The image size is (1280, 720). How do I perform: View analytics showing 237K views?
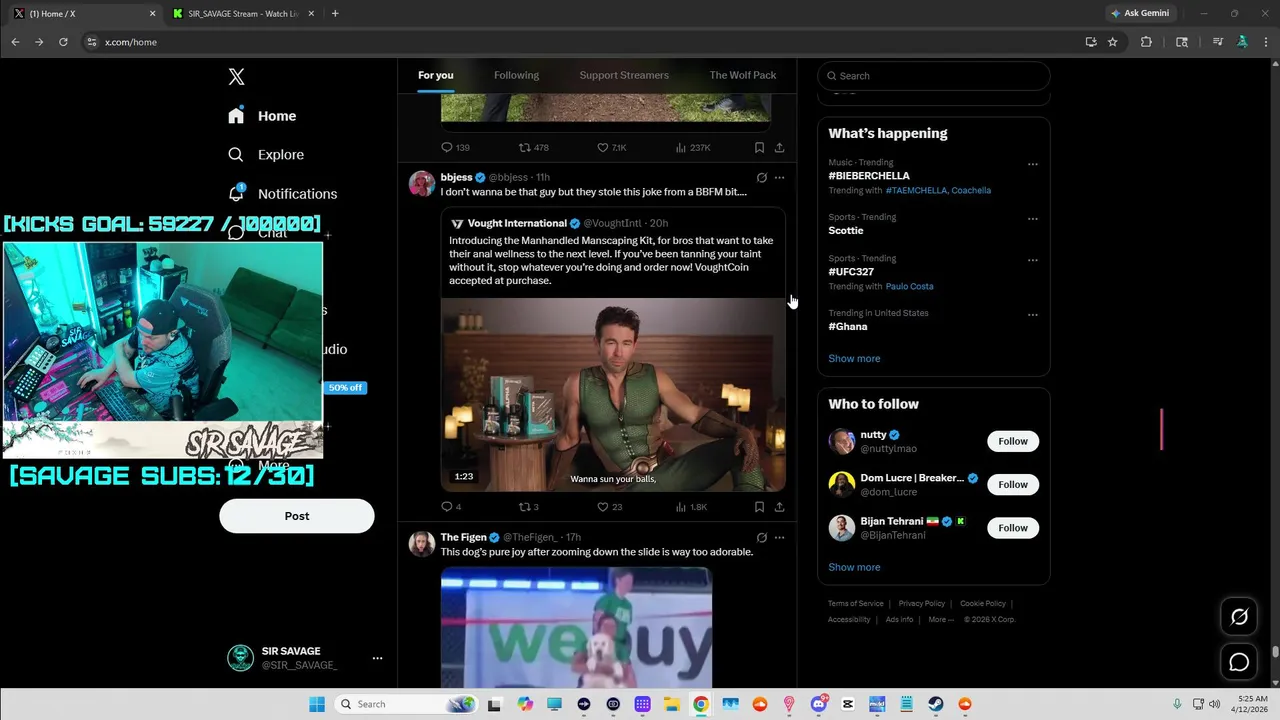[x=693, y=147]
